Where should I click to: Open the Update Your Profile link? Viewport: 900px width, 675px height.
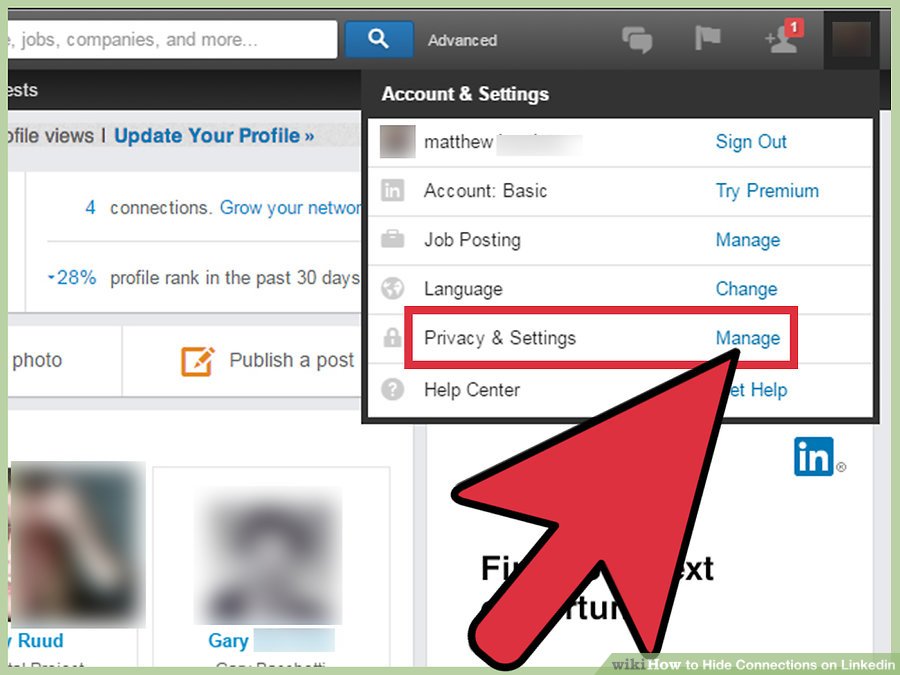[214, 135]
